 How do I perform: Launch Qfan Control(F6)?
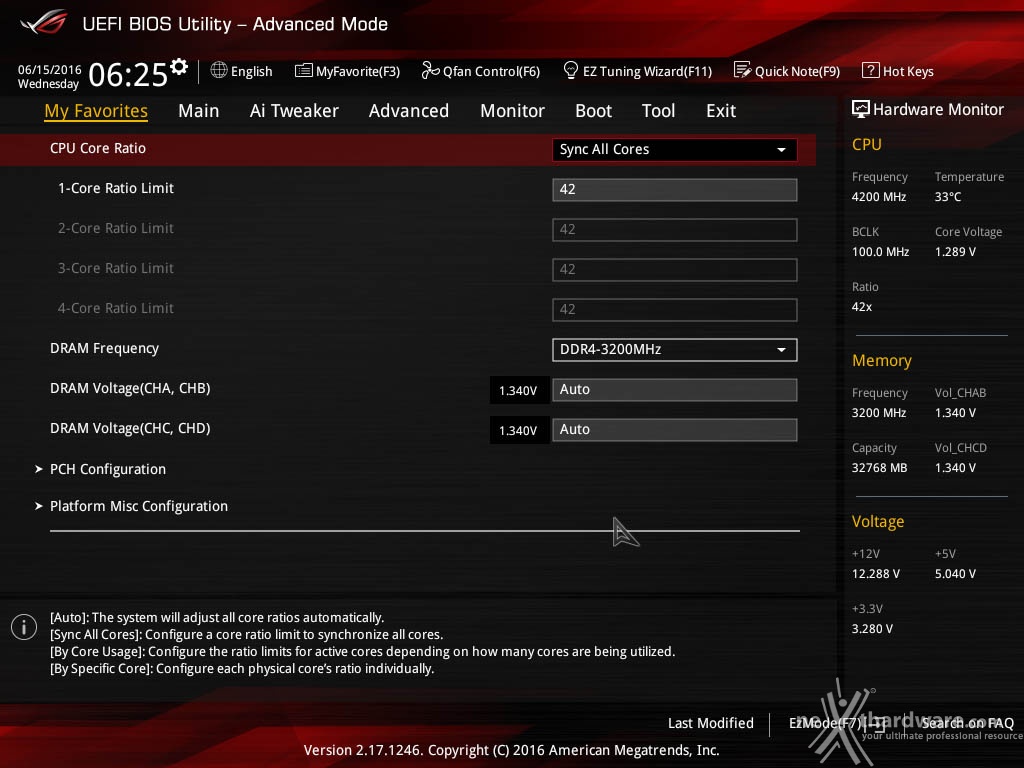[491, 71]
